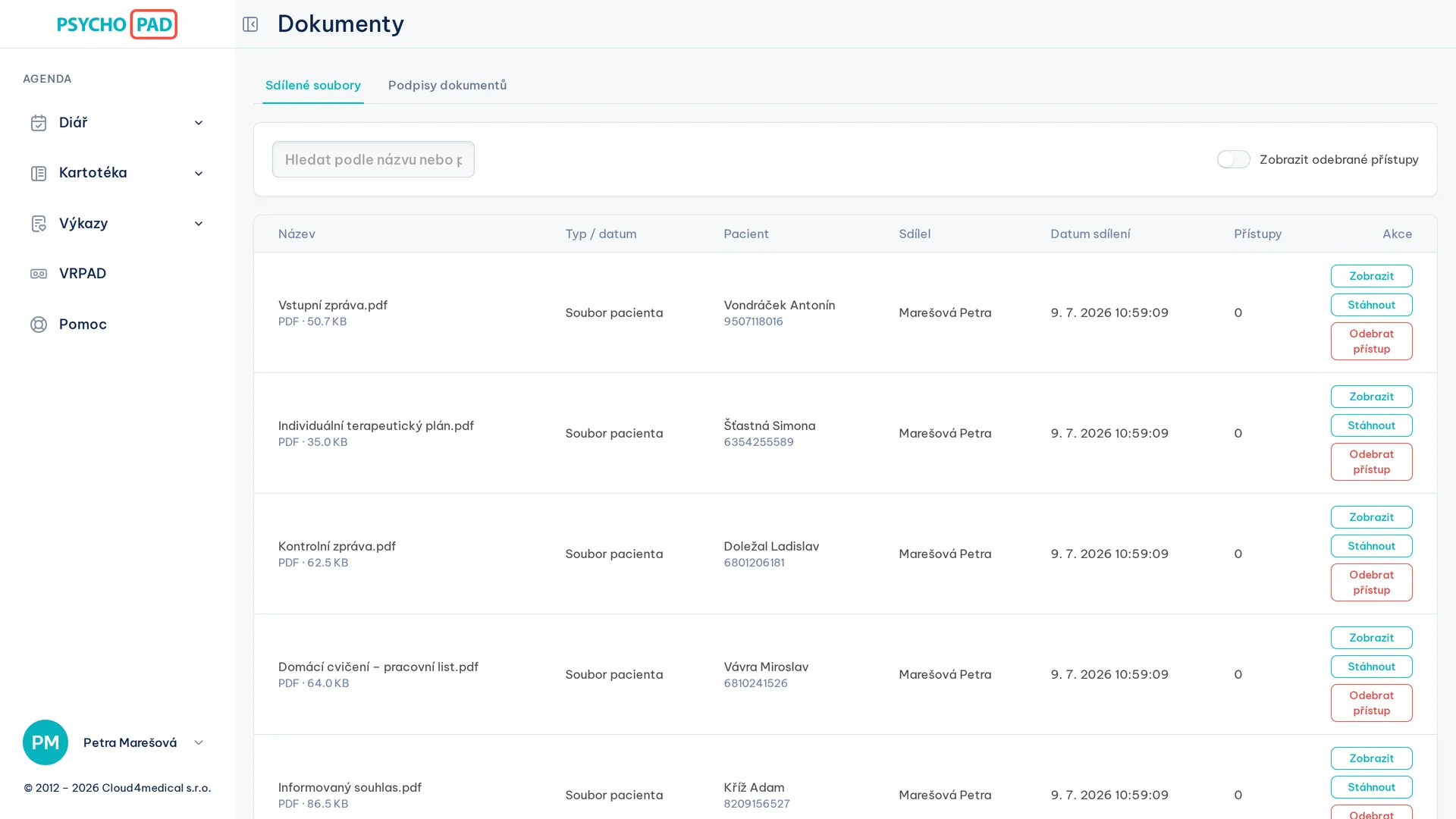This screenshot has width=1456, height=819.
Task: Click the Výkazy report icon
Action: pos(39,224)
